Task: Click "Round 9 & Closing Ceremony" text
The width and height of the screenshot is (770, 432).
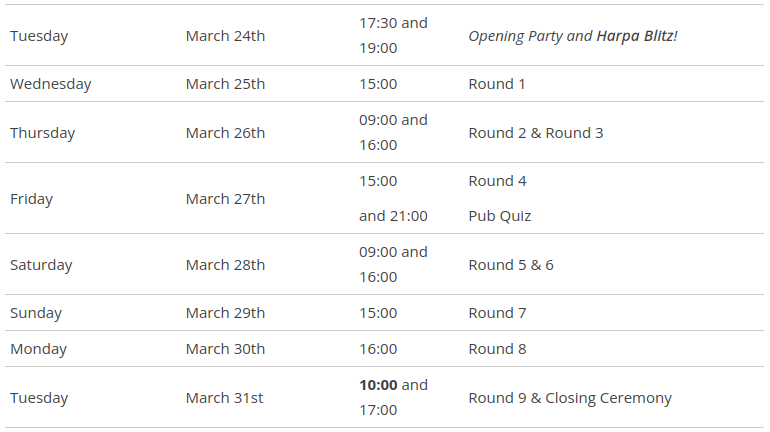Action: click(570, 398)
